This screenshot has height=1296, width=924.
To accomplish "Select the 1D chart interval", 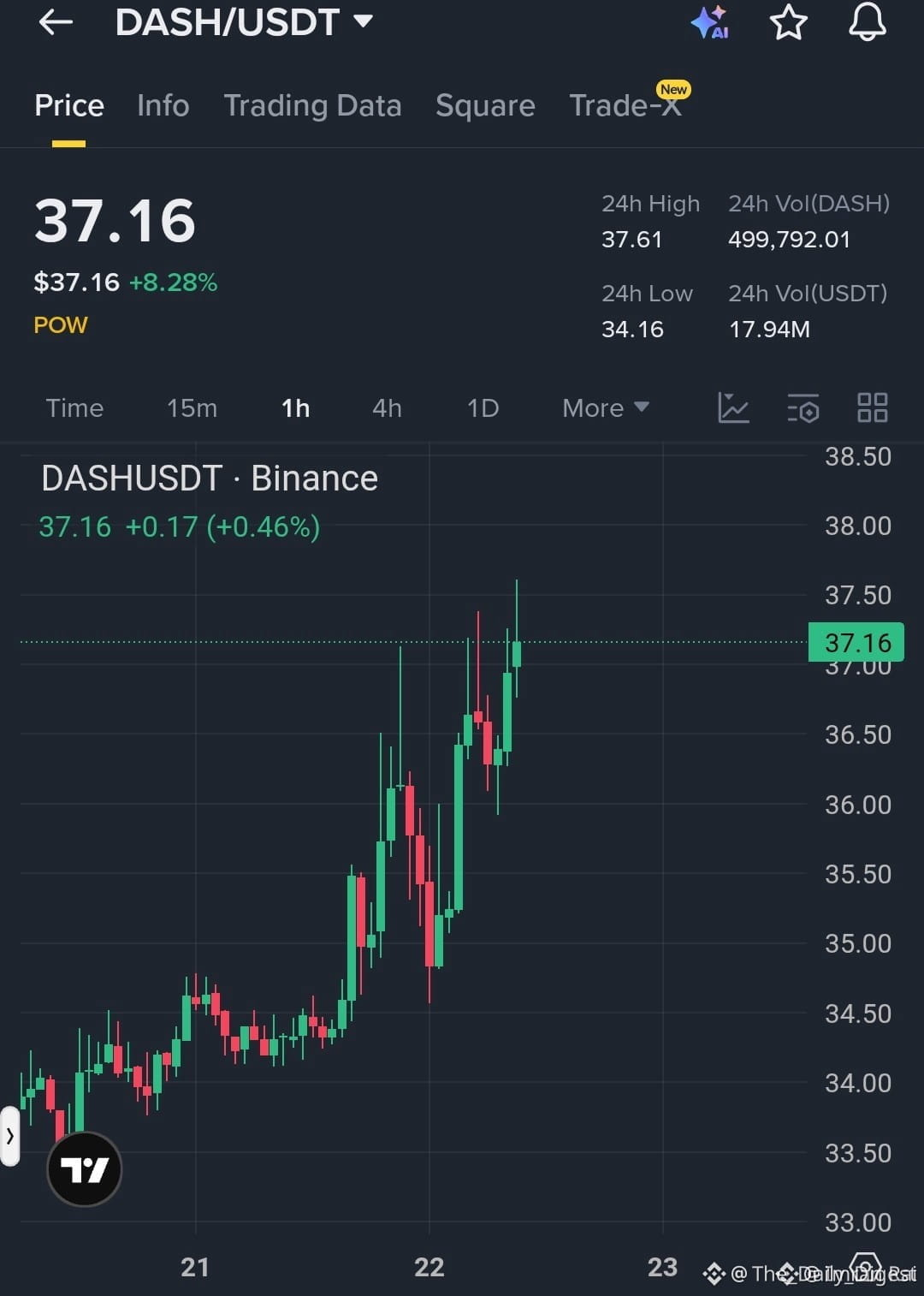I will pyautogui.click(x=483, y=408).
